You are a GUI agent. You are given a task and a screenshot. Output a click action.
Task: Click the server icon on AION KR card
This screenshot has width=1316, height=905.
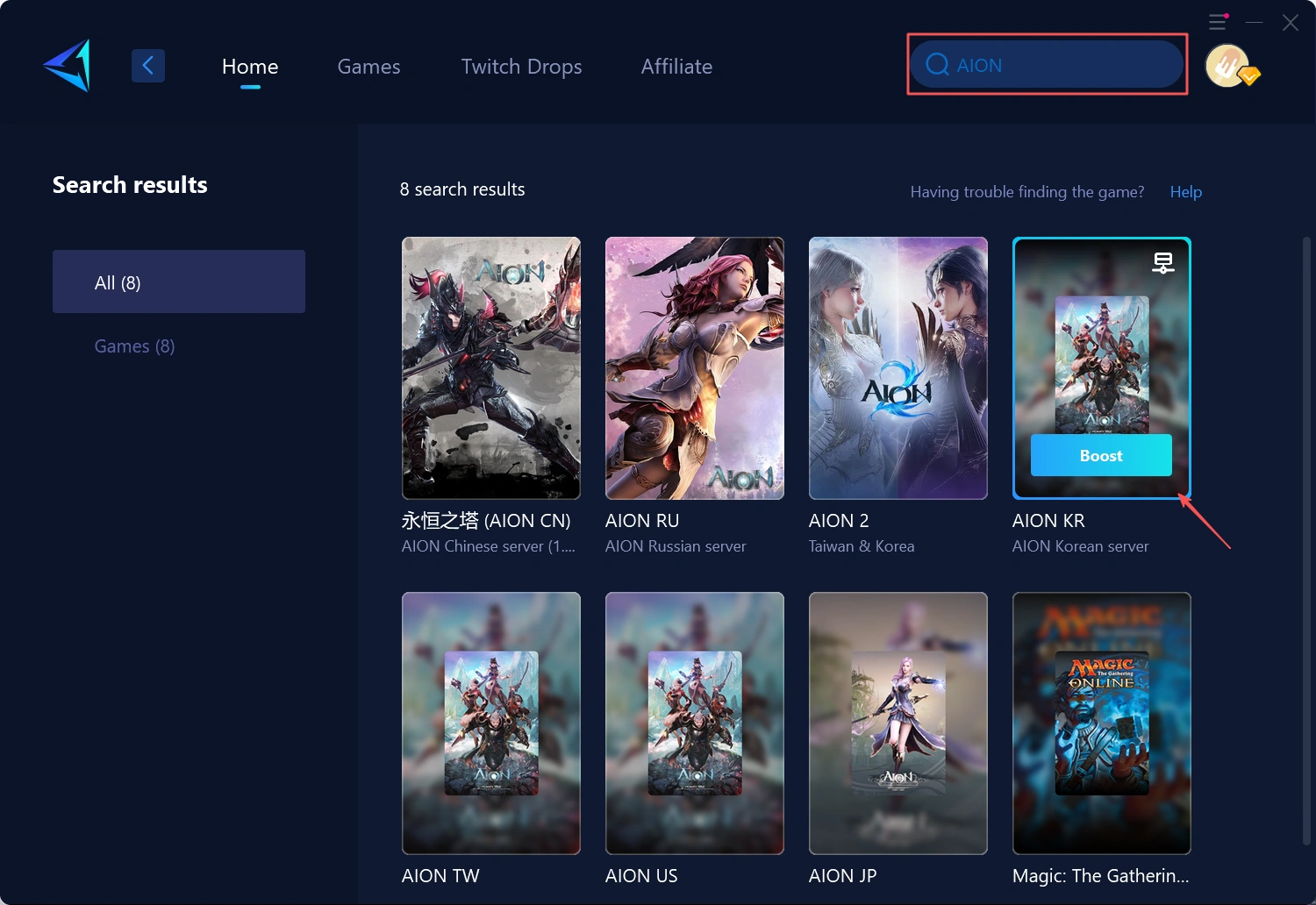click(x=1163, y=263)
